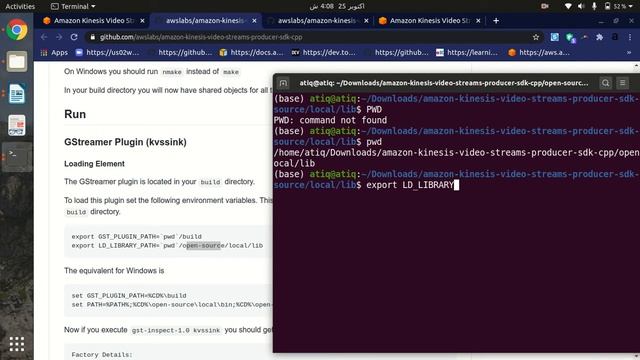Go forward in Chrome
640x360 pixels.
(59, 37)
